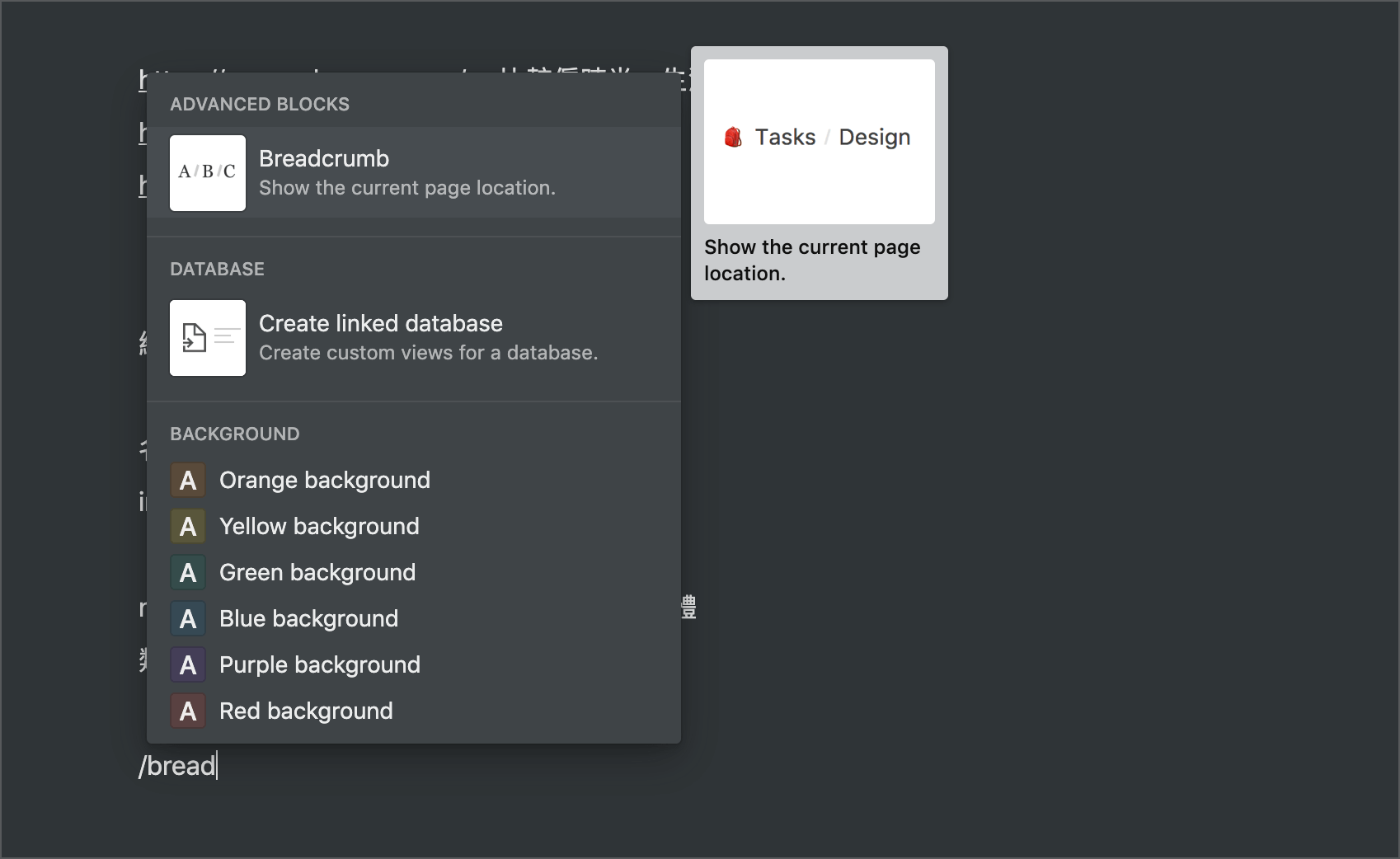Apply Blue background from menu text
Viewport: 1400px width, 859px height.
pyautogui.click(x=308, y=618)
